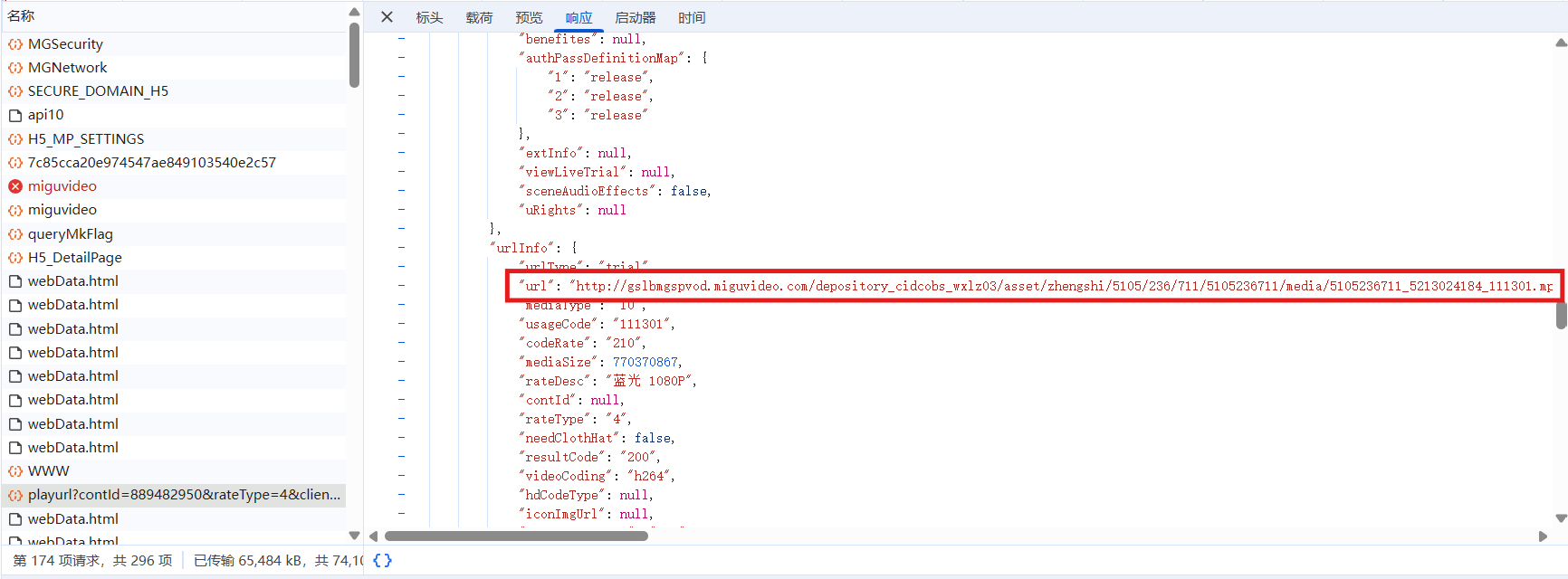Click the "sceneAudioEffects": false line
Screen dimensions: 1568x579
click(x=615, y=191)
